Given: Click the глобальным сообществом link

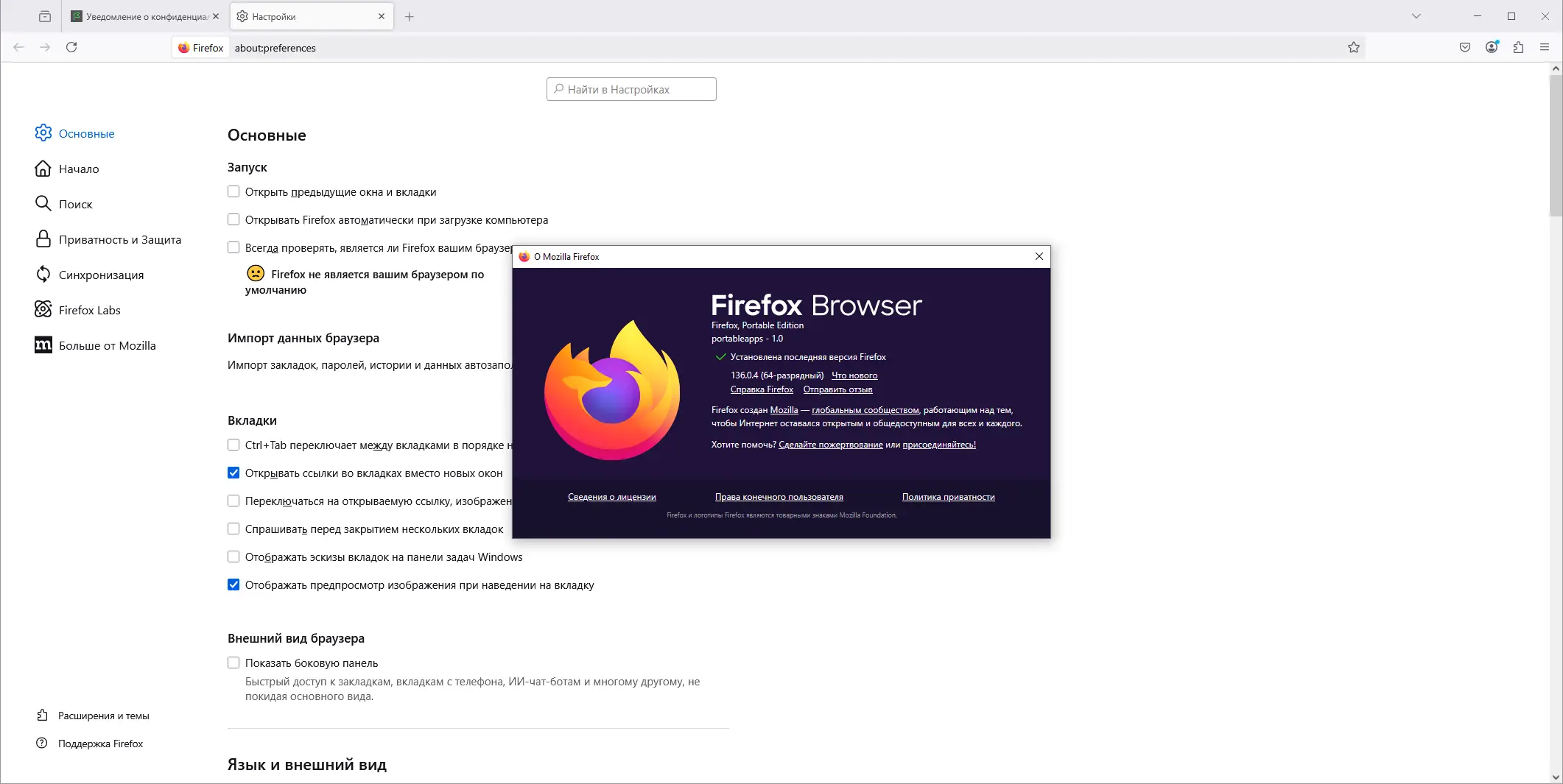Looking at the screenshot, I should [865, 410].
